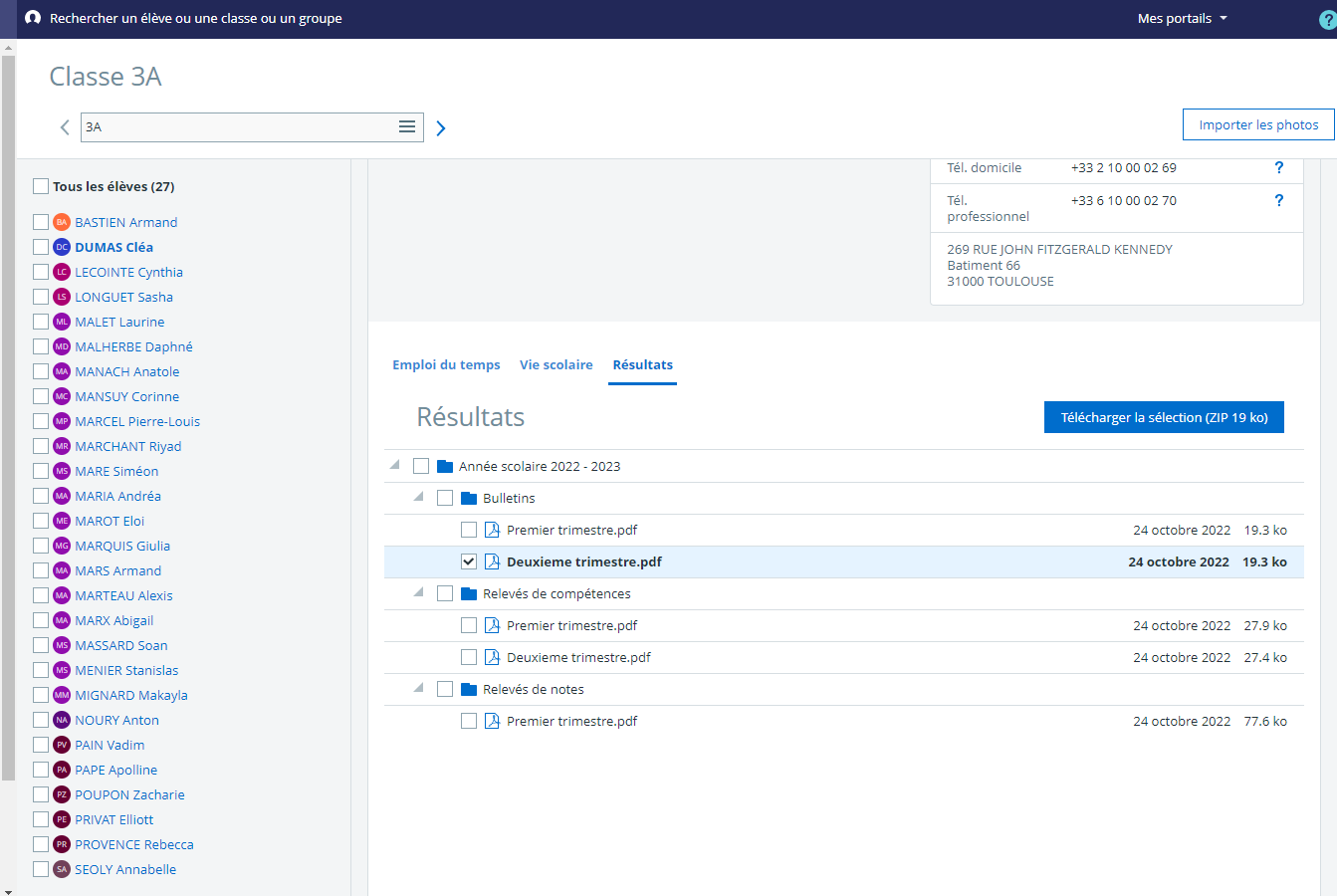The width and height of the screenshot is (1337, 896).
Task: Check the Tous les élèves checkbox
Action: click(x=41, y=186)
